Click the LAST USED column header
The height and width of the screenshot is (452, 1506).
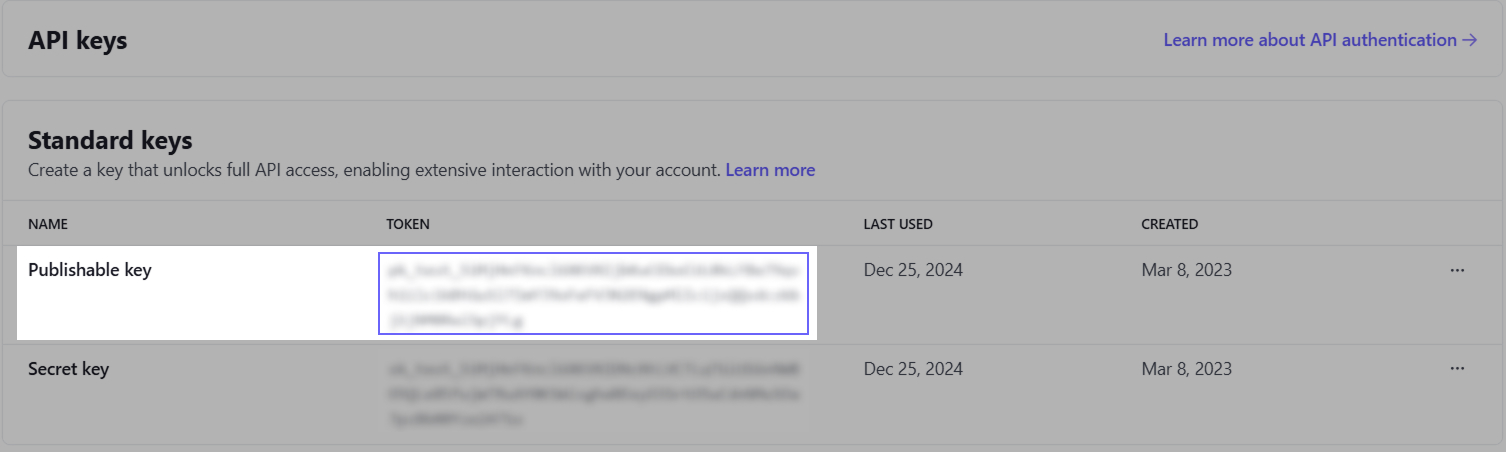[x=898, y=224]
